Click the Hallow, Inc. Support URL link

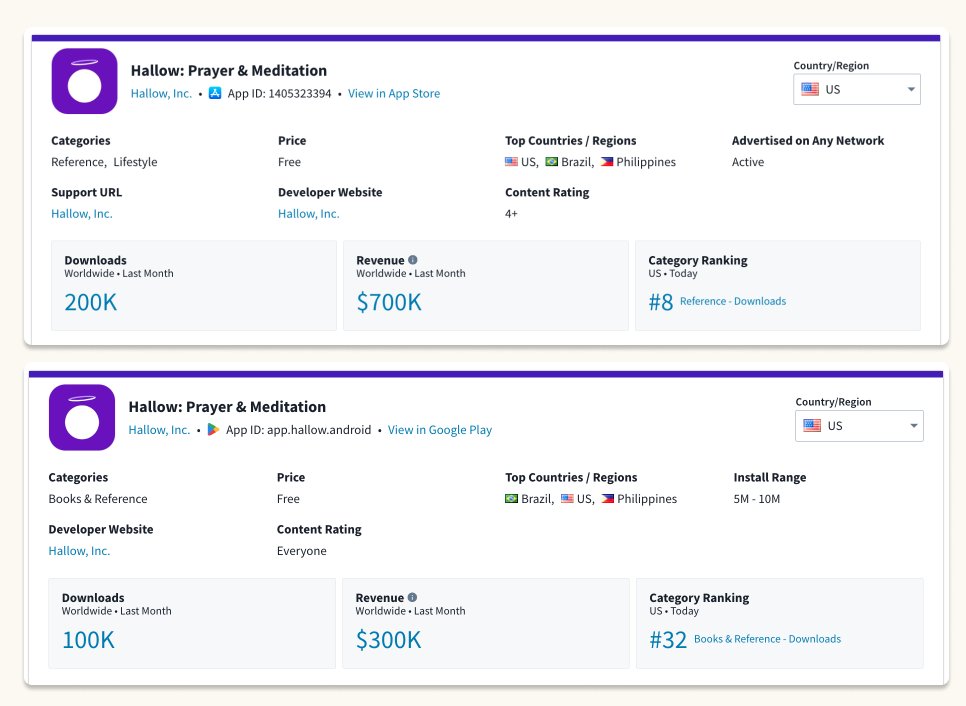82,214
